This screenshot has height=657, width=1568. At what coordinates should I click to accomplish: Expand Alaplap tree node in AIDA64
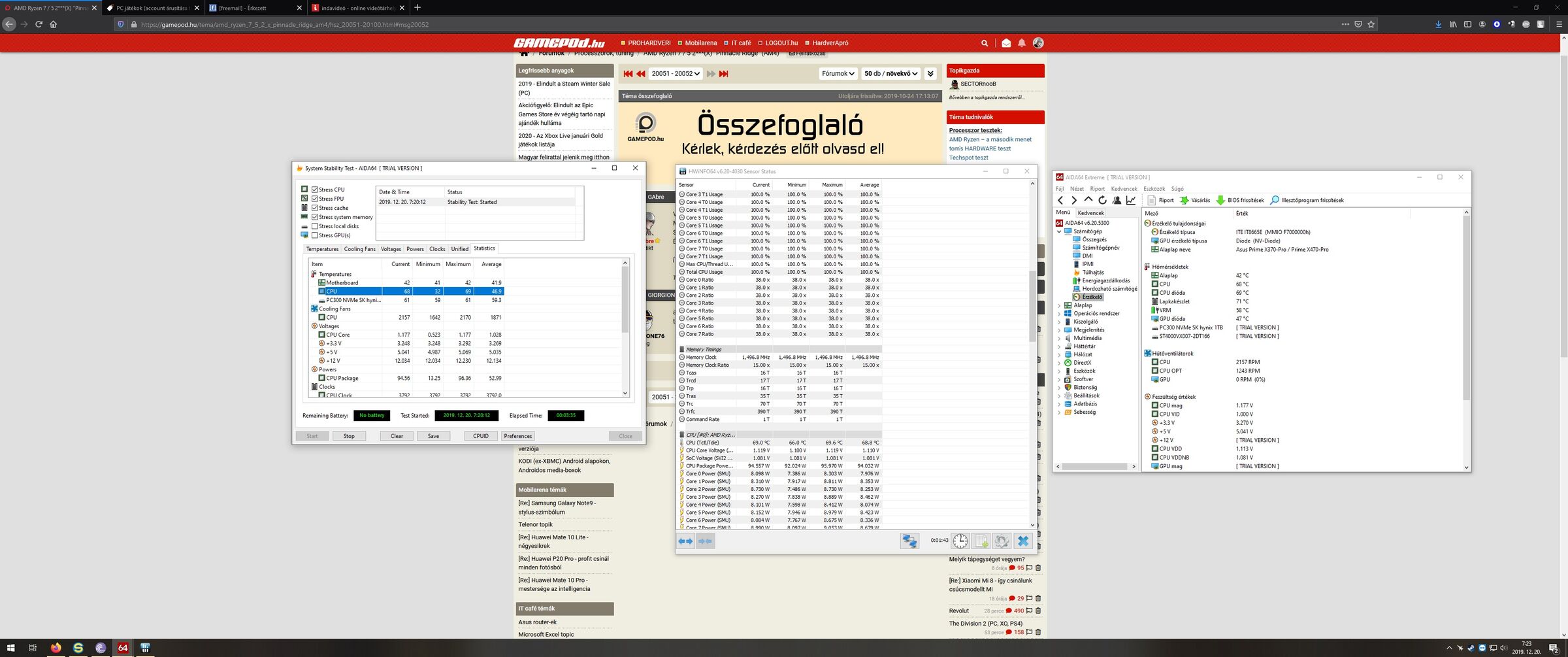pos(1059,305)
